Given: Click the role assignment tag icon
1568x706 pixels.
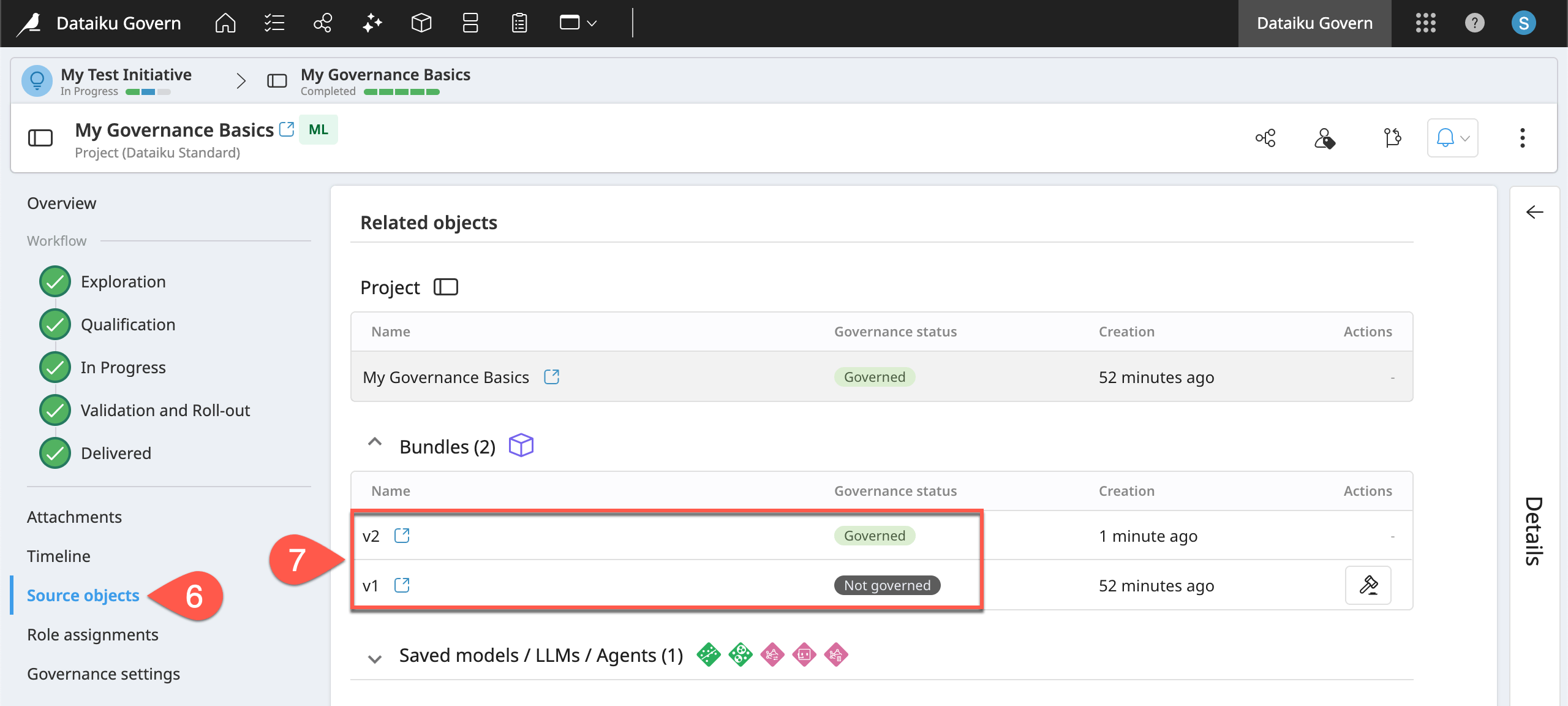Looking at the screenshot, I should (x=1325, y=138).
